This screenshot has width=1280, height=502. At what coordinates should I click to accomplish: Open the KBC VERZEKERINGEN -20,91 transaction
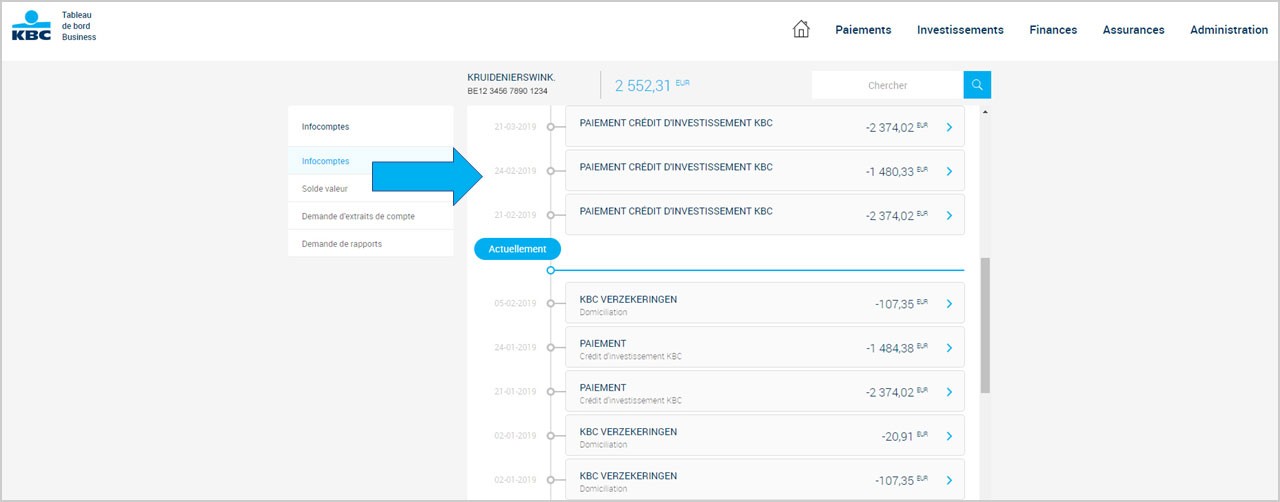tap(765, 435)
